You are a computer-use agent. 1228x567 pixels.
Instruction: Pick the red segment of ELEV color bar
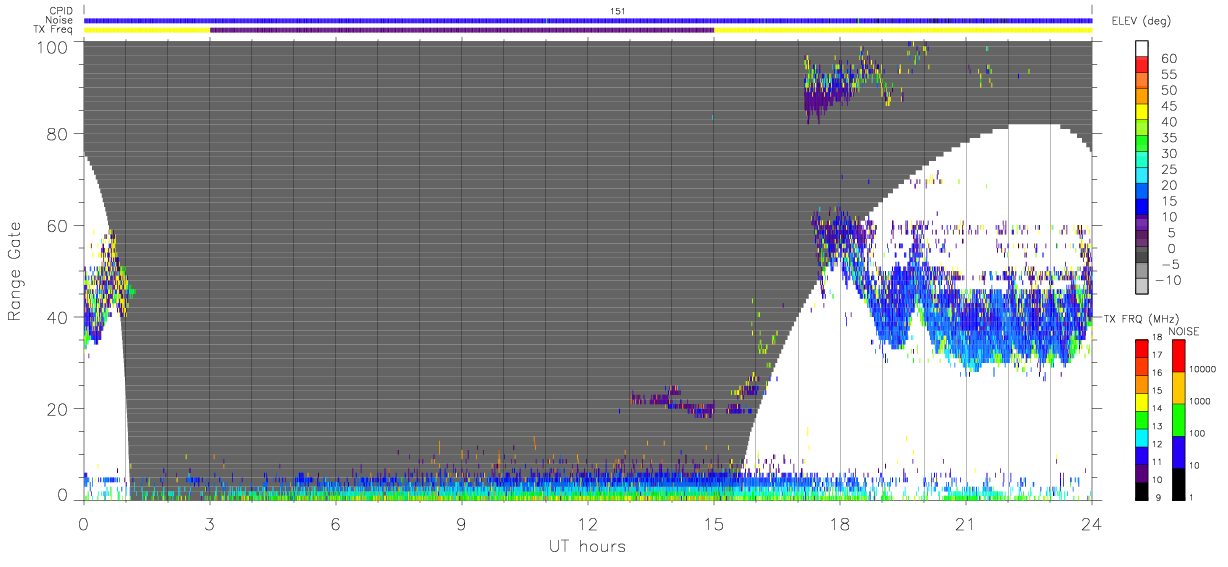pyautogui.click(x=1142, y=64)
